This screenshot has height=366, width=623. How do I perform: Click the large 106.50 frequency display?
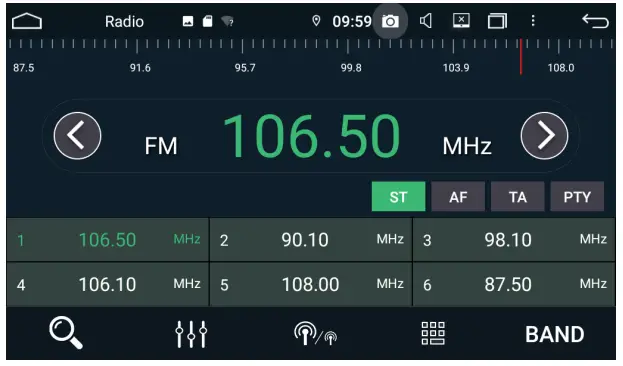(x=312, y=136)
